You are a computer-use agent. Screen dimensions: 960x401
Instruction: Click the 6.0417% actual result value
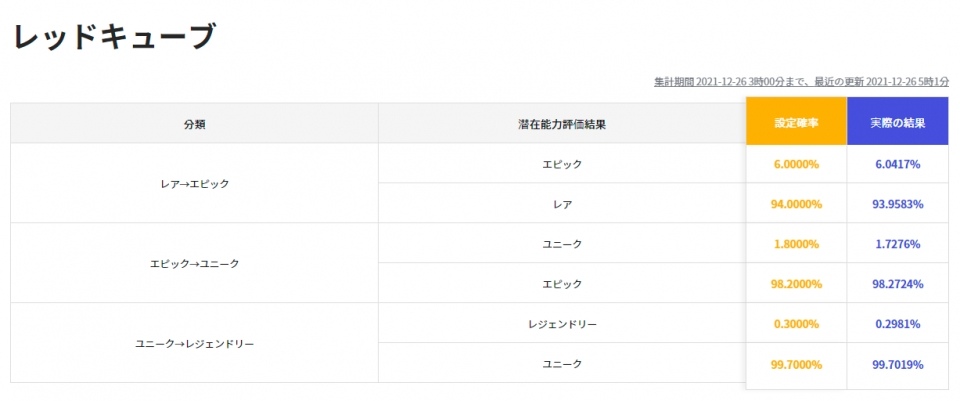[897, 164]
